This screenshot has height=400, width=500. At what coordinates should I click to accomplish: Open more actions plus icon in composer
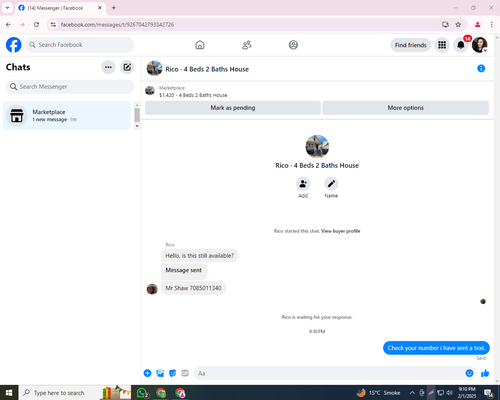coord(147,373)
